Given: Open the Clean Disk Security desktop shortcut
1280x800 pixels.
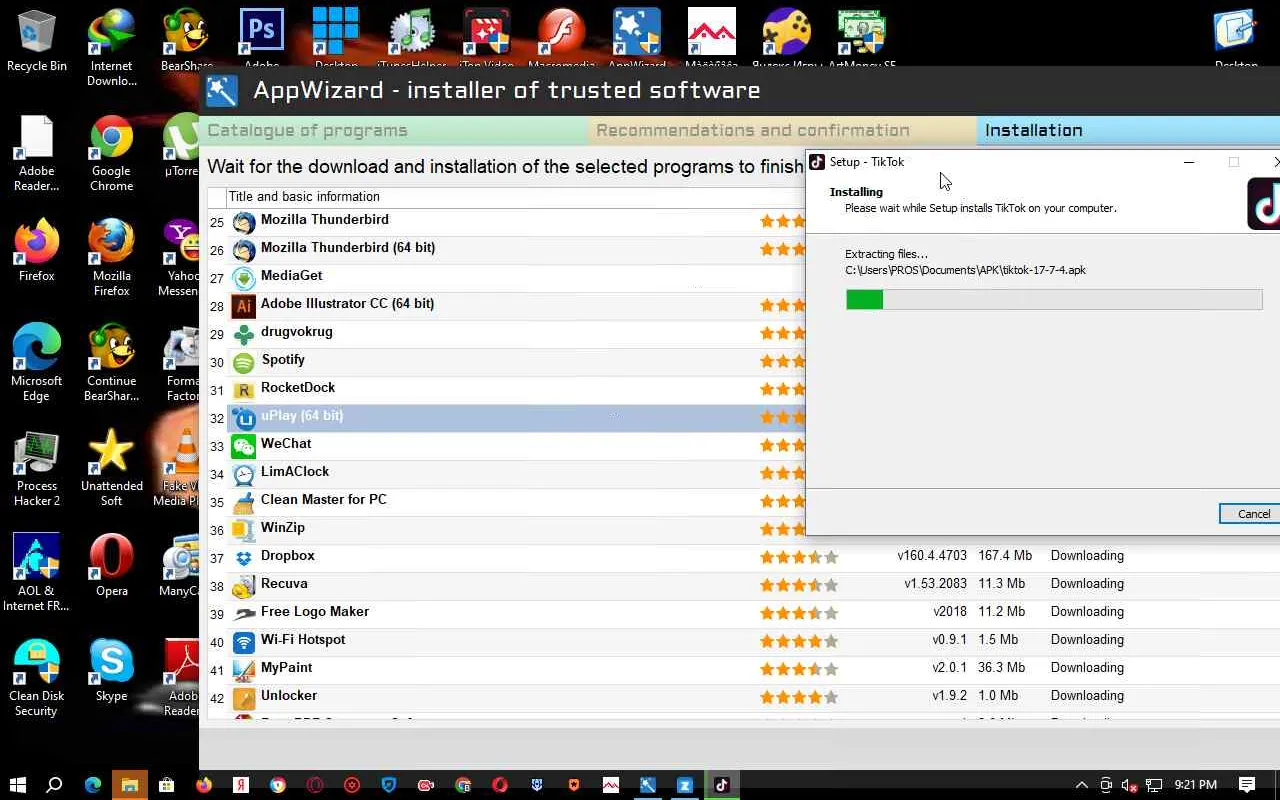Looking at the screenshot, I should (37, 677).
